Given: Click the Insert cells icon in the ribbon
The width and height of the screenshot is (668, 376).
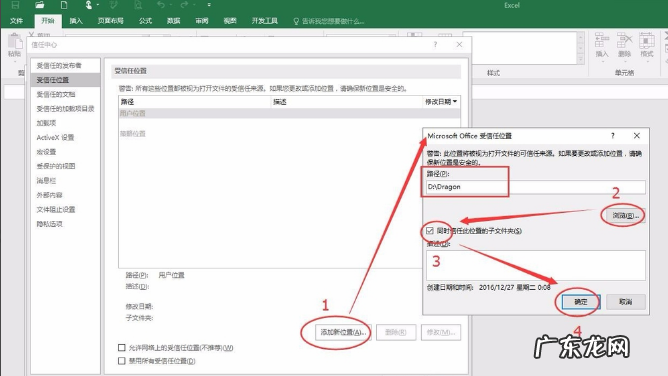Looking at the screenshot, I should click(x=602, y=40).
